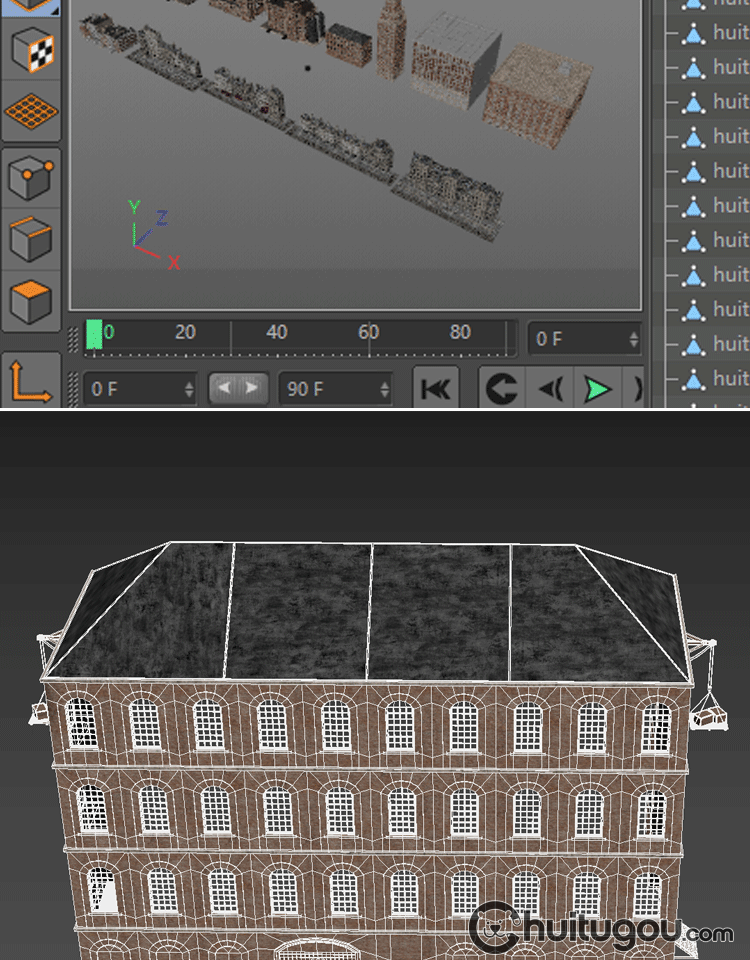Step back to the previous frame
The height and width of the screenshot is (960, 750).
550,389
